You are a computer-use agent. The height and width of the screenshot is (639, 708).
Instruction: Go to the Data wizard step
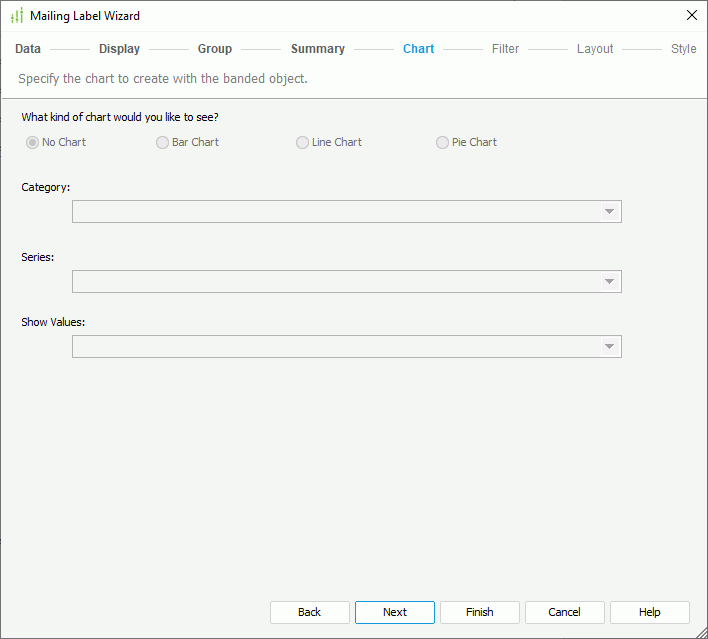point(28,49)
